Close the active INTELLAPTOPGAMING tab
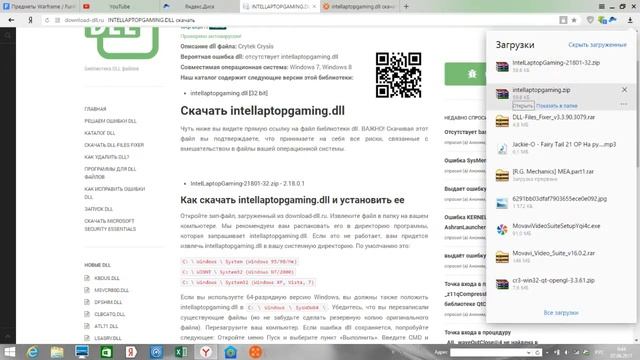This screenshot has width=640, height=360. click(x=314, y=7)
